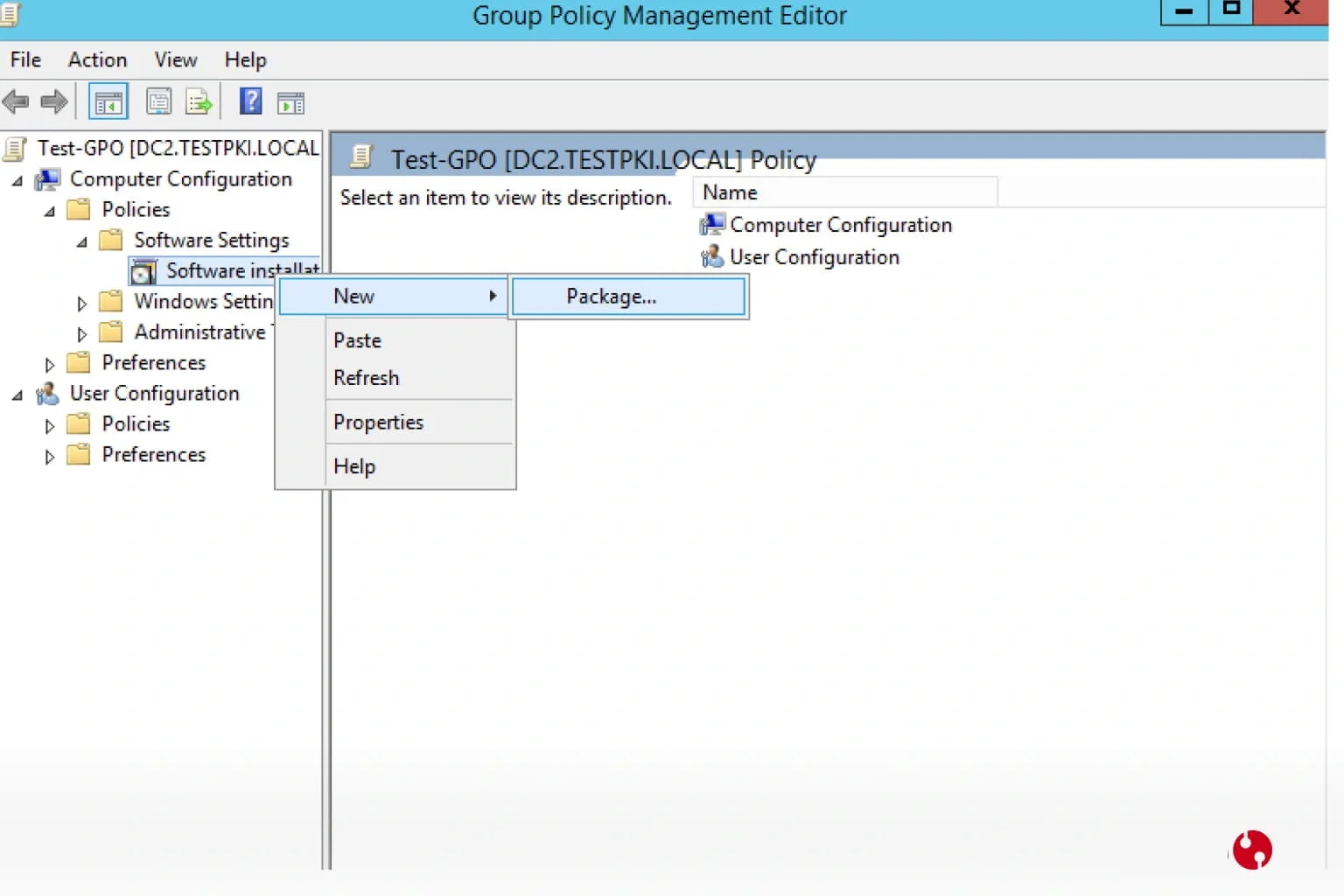Expand the Administrative Templates node
The width and height of the screenshot is (1344, 896).
tap(81, 334)
